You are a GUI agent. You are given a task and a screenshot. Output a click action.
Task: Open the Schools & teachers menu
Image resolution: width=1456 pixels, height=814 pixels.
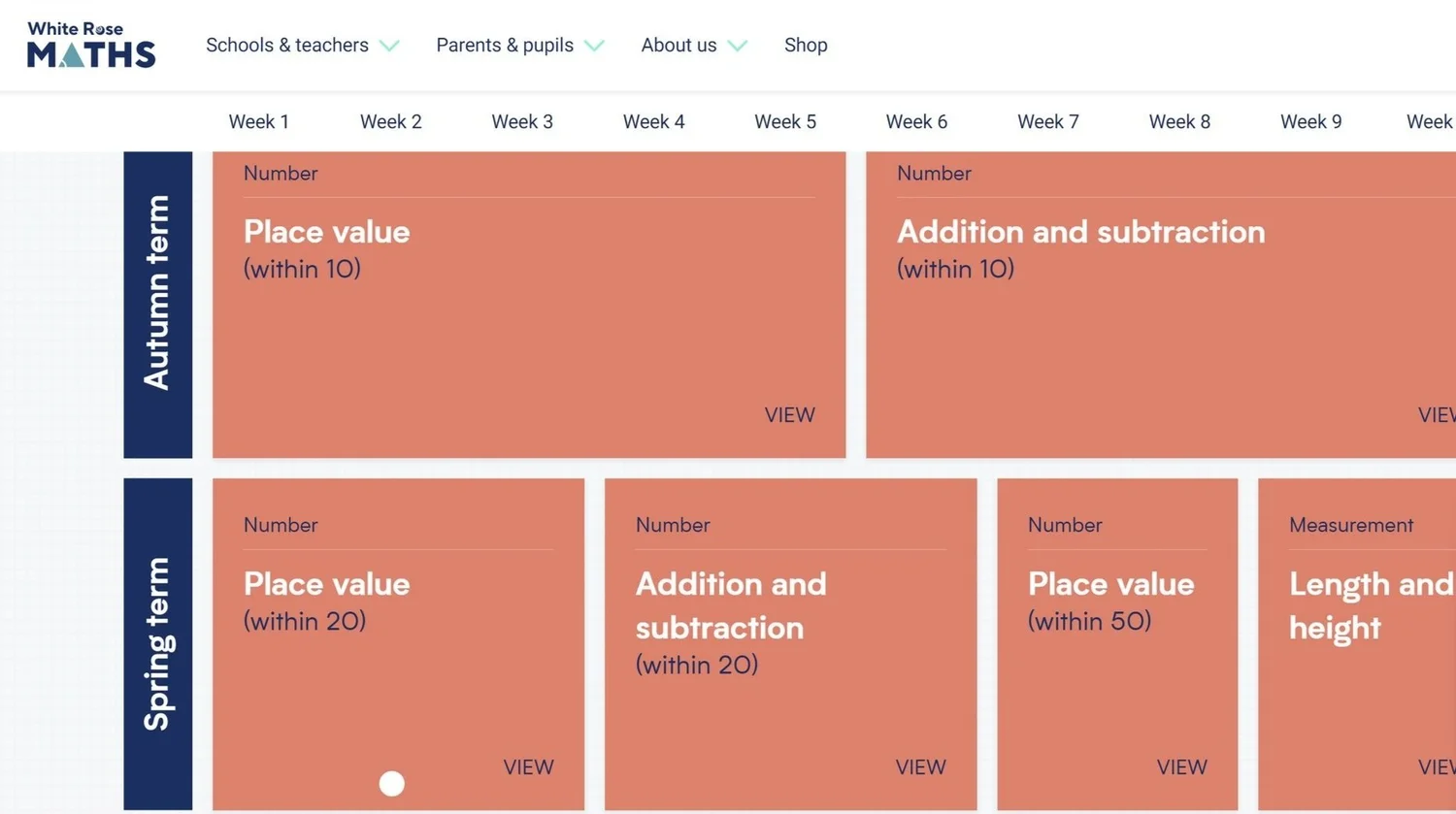coord(287,45)
